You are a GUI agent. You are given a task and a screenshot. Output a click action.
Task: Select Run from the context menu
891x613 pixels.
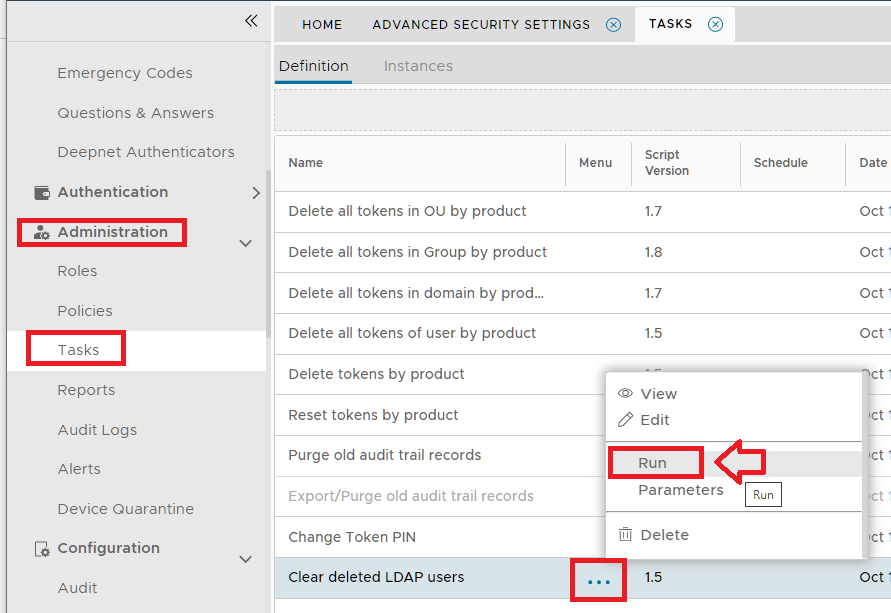click(653, 463)
